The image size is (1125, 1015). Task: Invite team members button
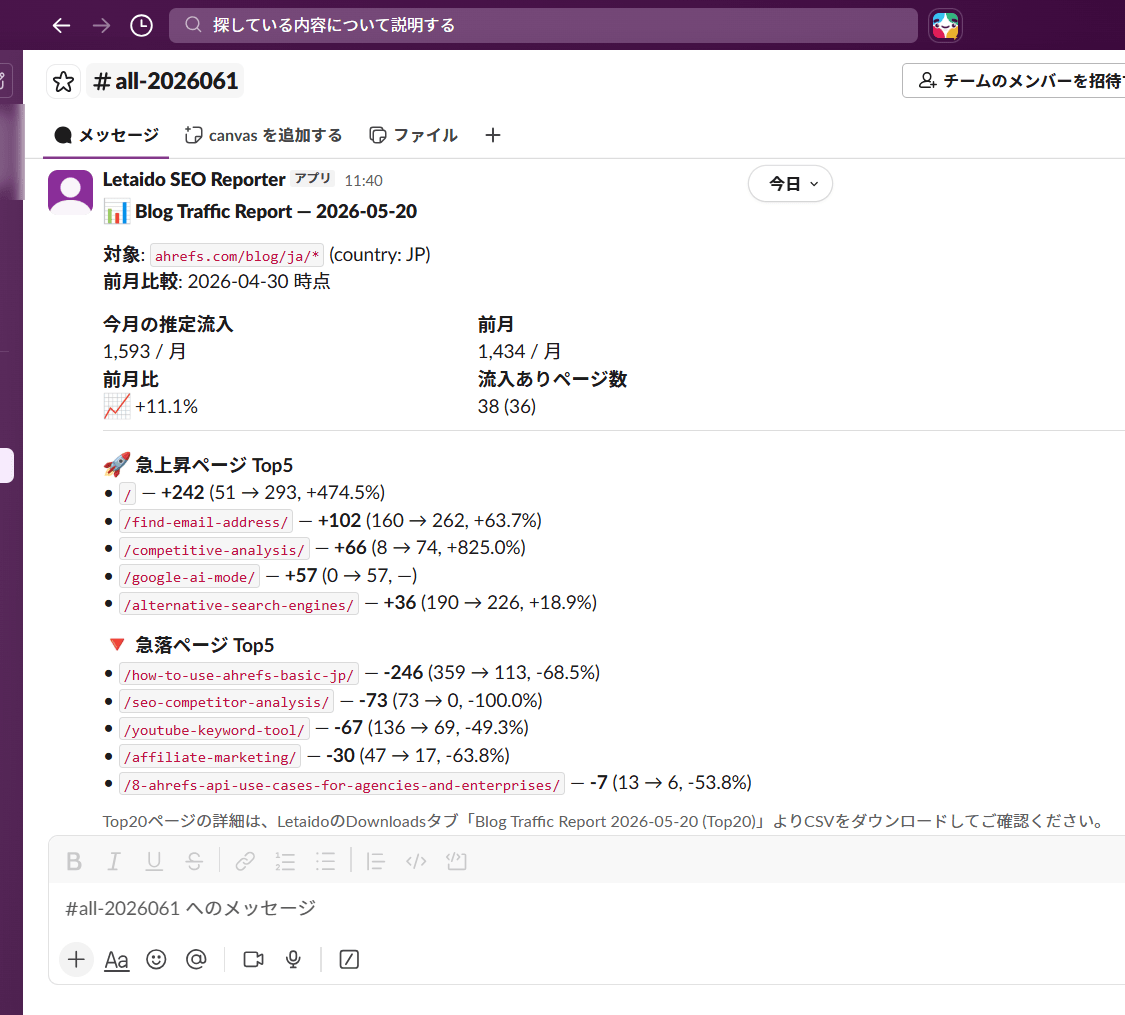coord(1019,80)
